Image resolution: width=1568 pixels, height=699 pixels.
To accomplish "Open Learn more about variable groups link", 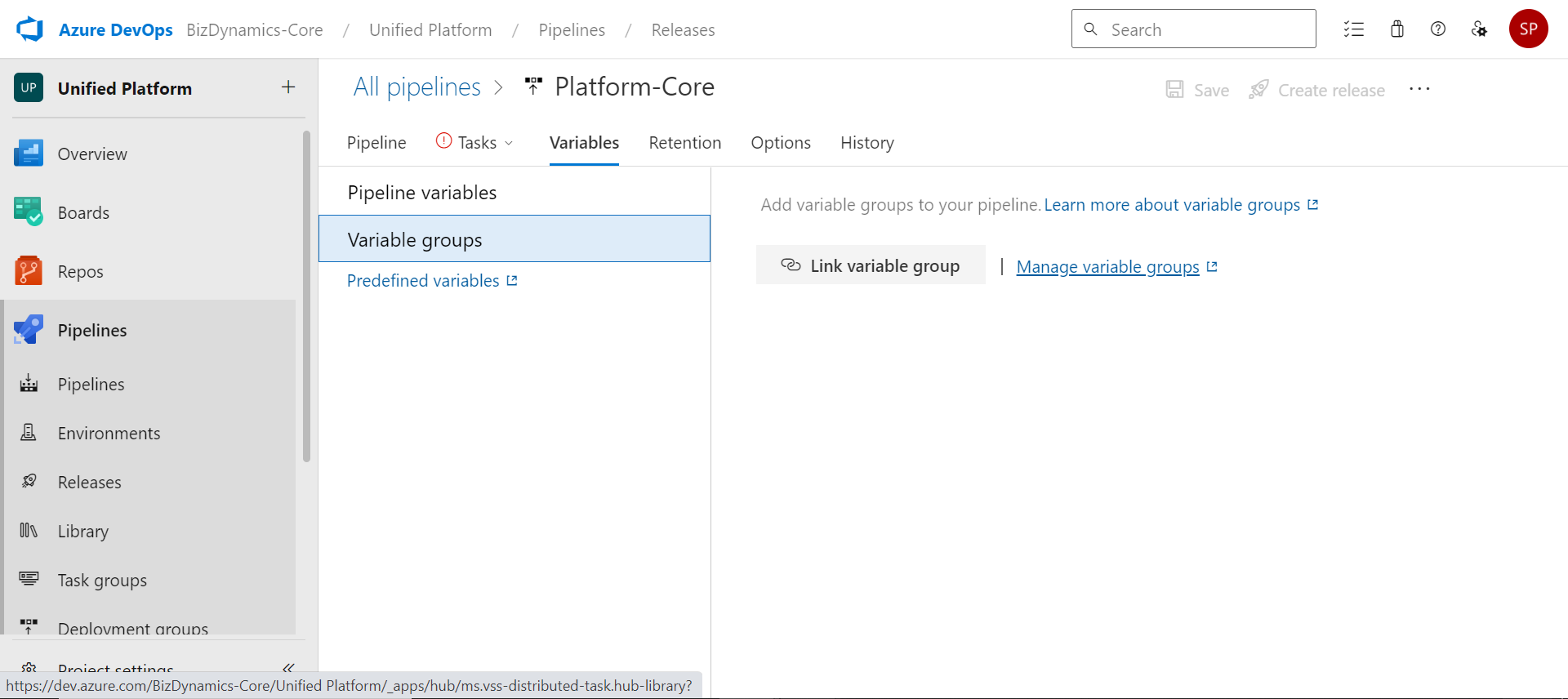I will pos(1181,205).
